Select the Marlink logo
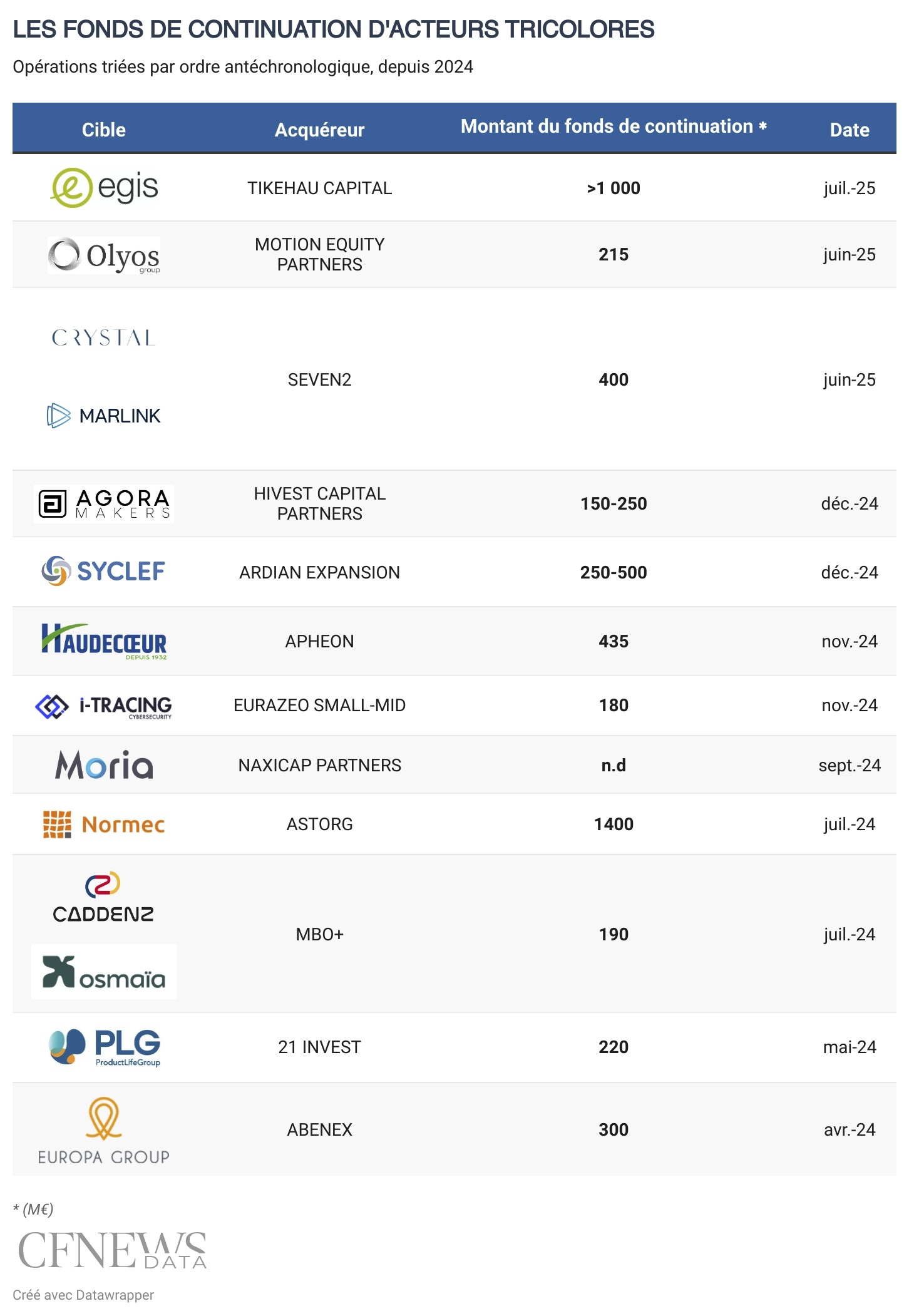This screenshot has width=909, height=1316. (104, 416)
